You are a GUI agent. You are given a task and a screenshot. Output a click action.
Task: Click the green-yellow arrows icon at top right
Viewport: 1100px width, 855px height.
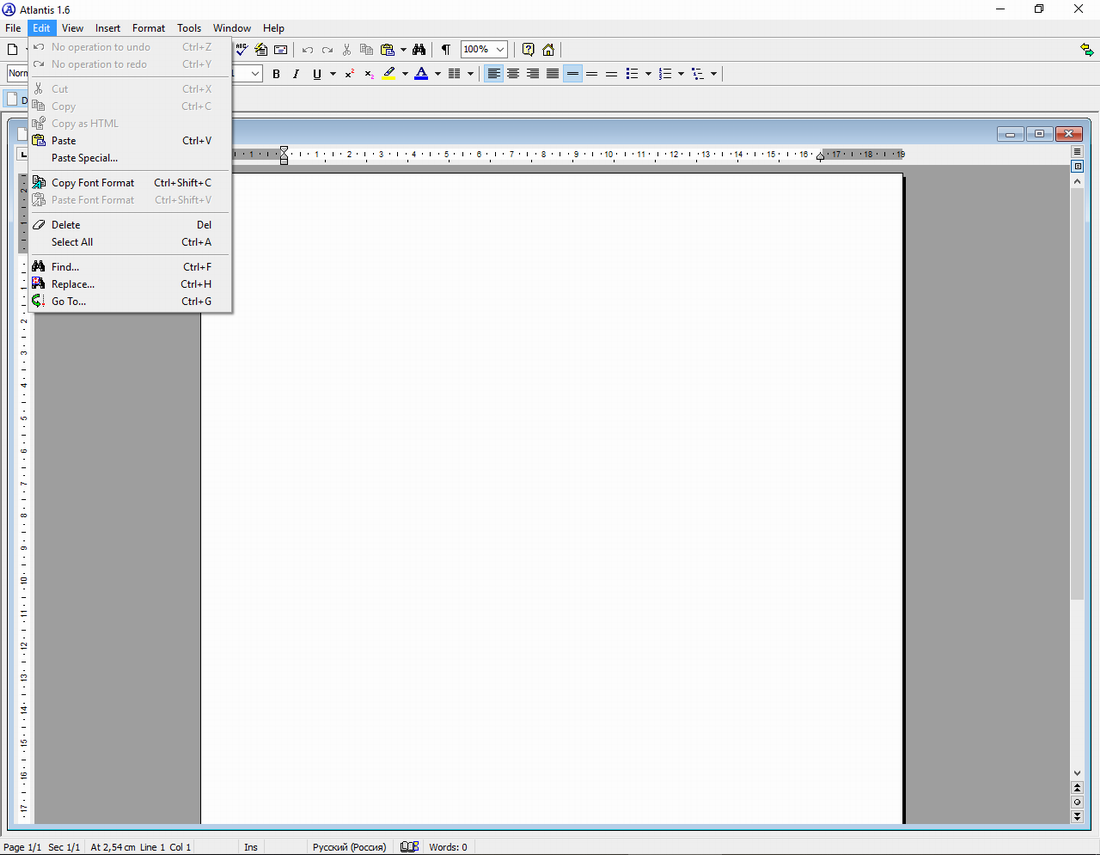coord(1087,49)
